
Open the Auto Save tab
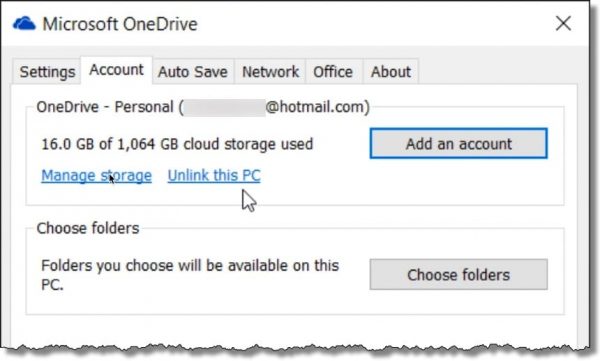pos(193,72)
